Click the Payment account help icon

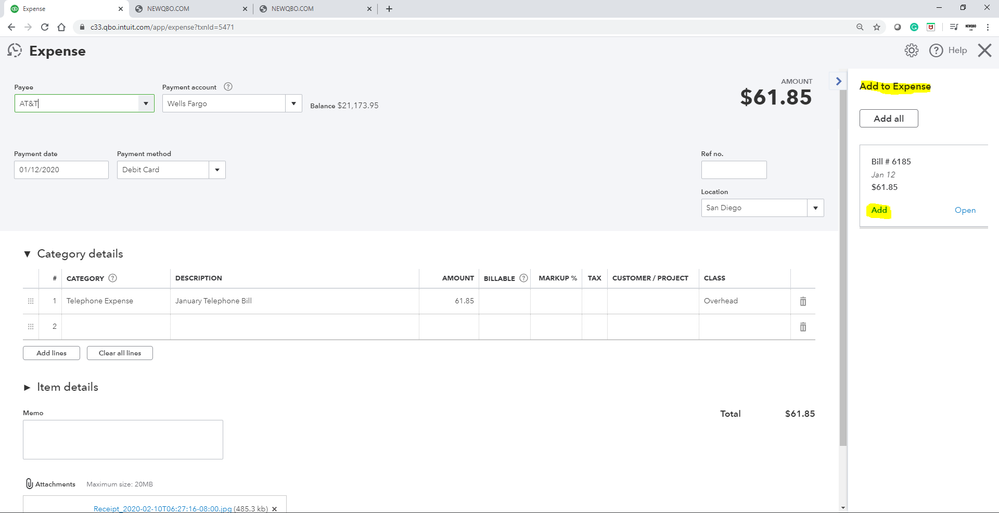(228, 87)
